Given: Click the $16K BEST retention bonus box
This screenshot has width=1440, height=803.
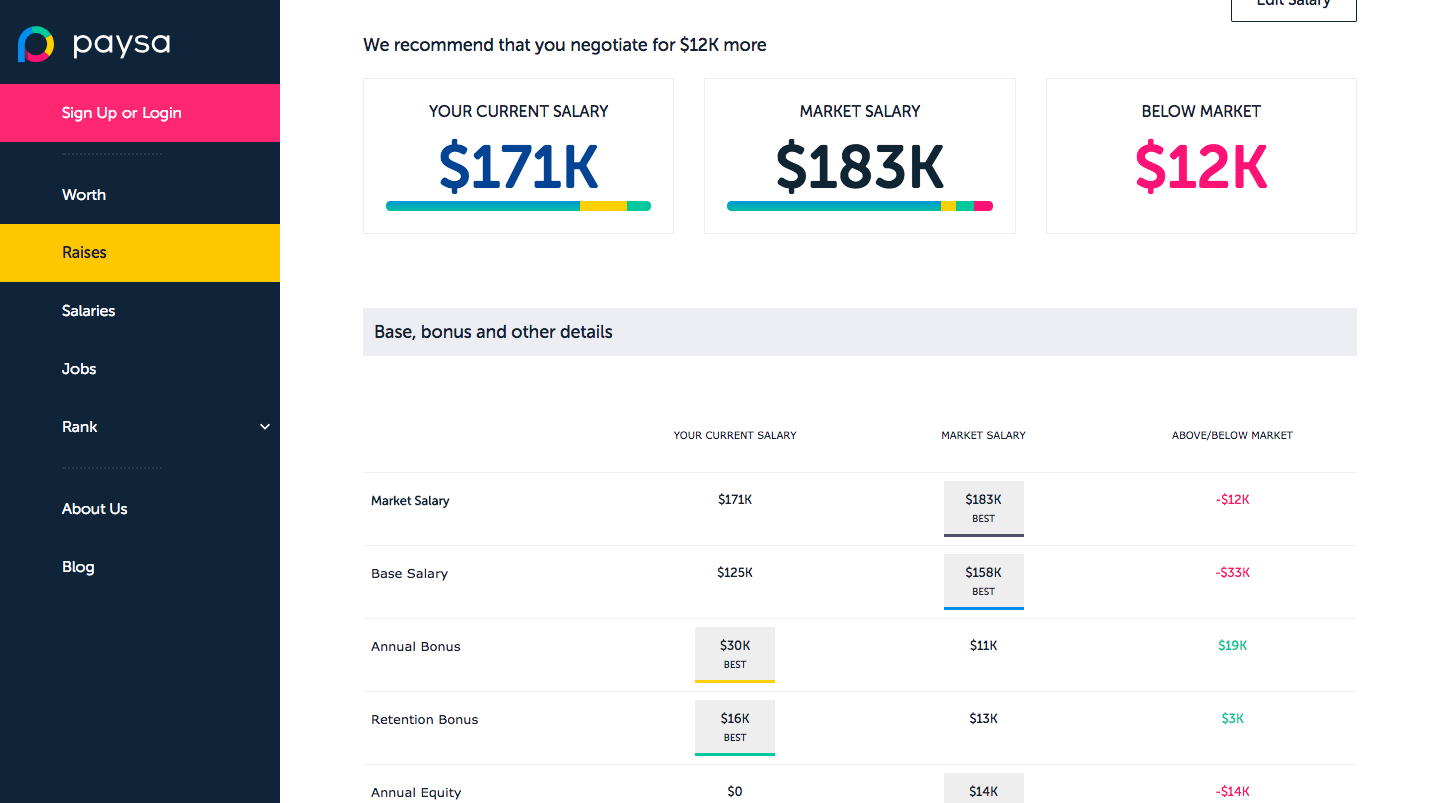Looking at the screenshot, I should (735, 727).
